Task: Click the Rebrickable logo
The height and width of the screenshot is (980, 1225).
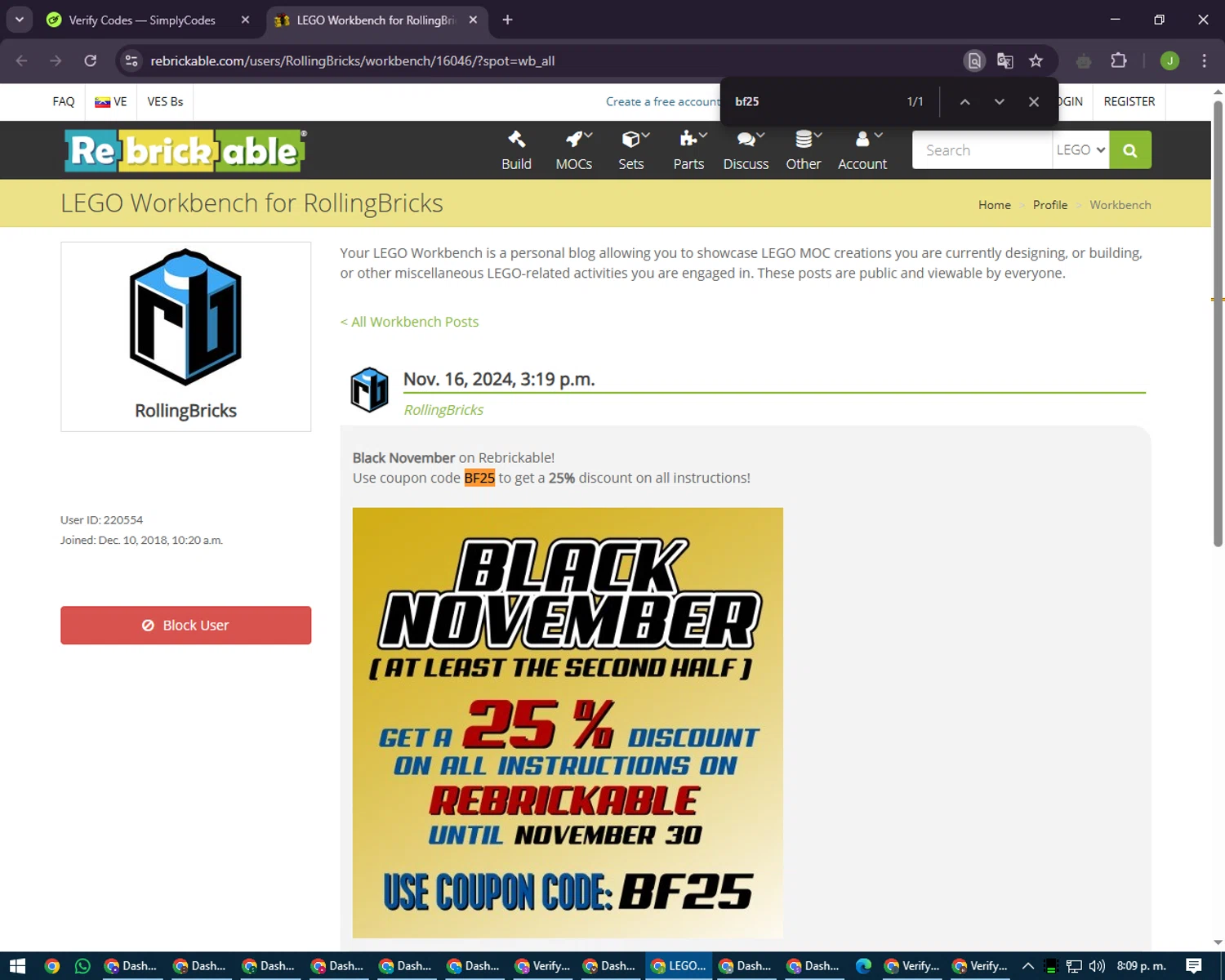Action: [185, 150]
